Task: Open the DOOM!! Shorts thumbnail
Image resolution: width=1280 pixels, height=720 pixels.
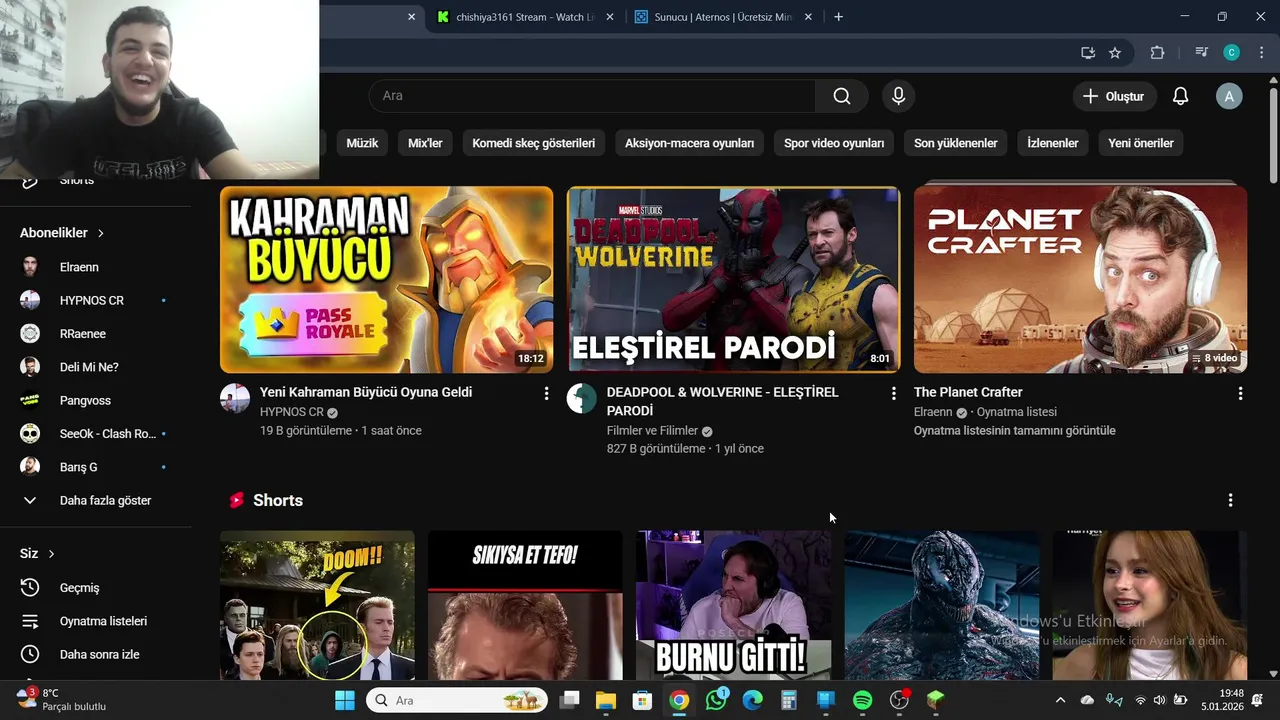Action: point(317,606)
